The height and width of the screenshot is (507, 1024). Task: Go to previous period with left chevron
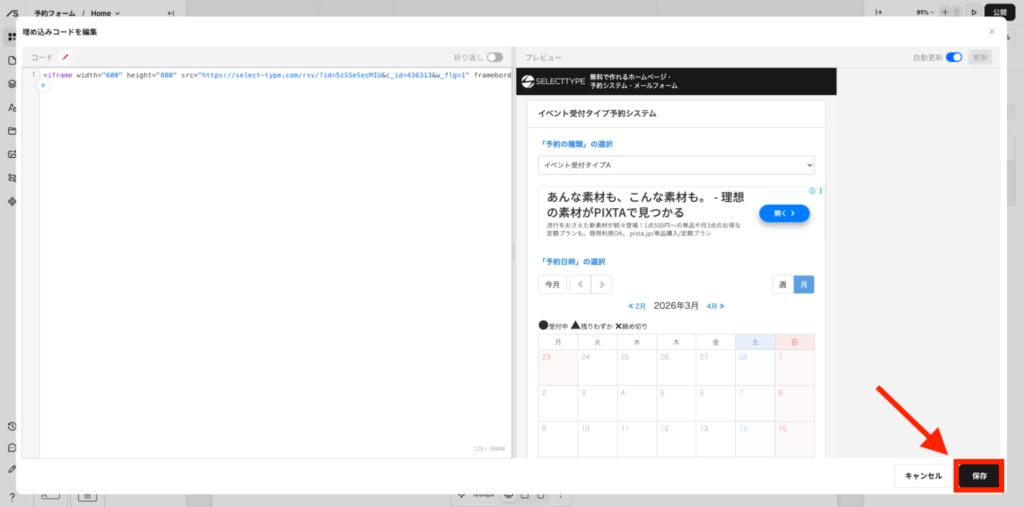579,284
